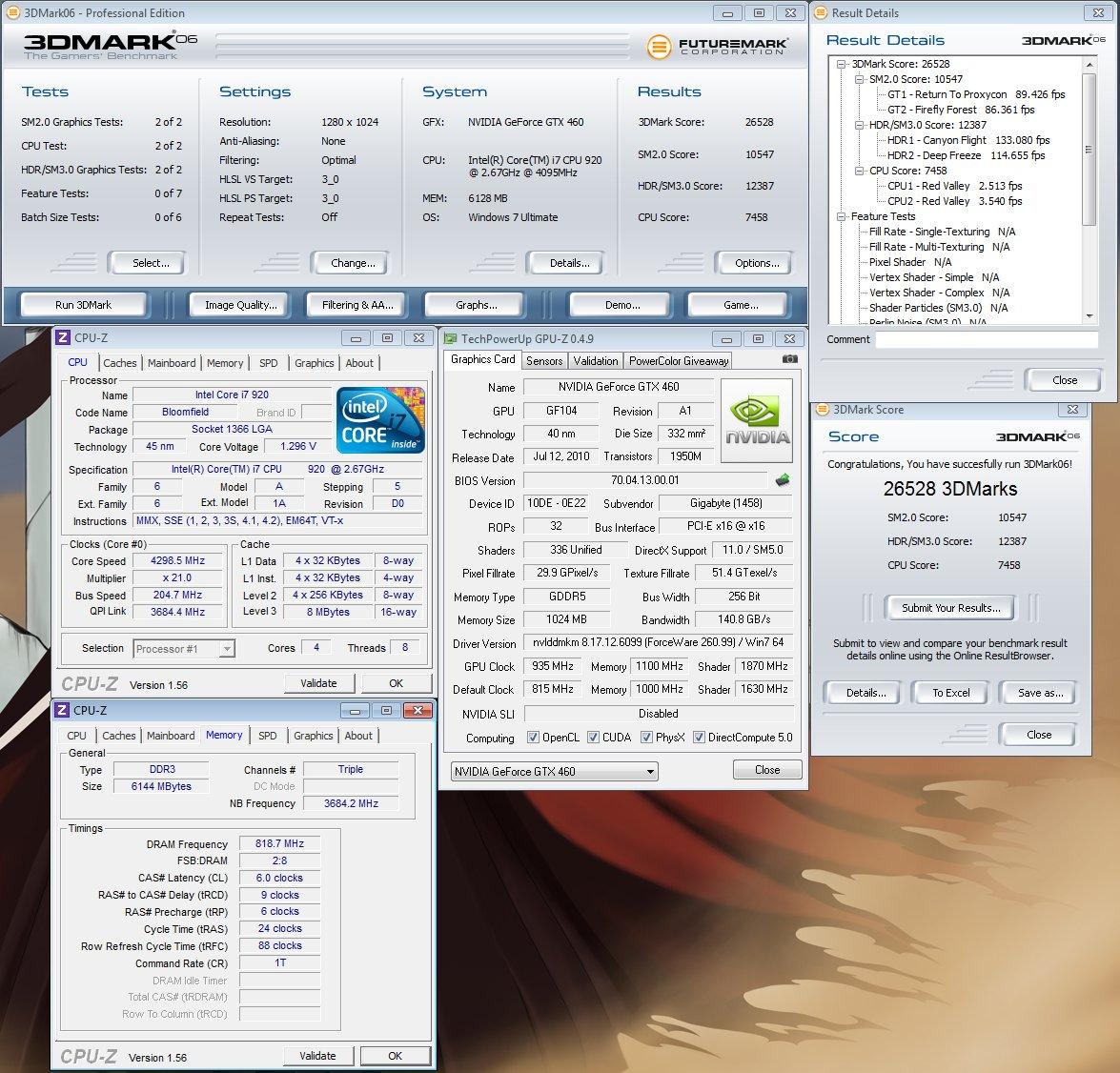
Task: Select GT1 - Return To Proxycon tree row
Action: 976,94
